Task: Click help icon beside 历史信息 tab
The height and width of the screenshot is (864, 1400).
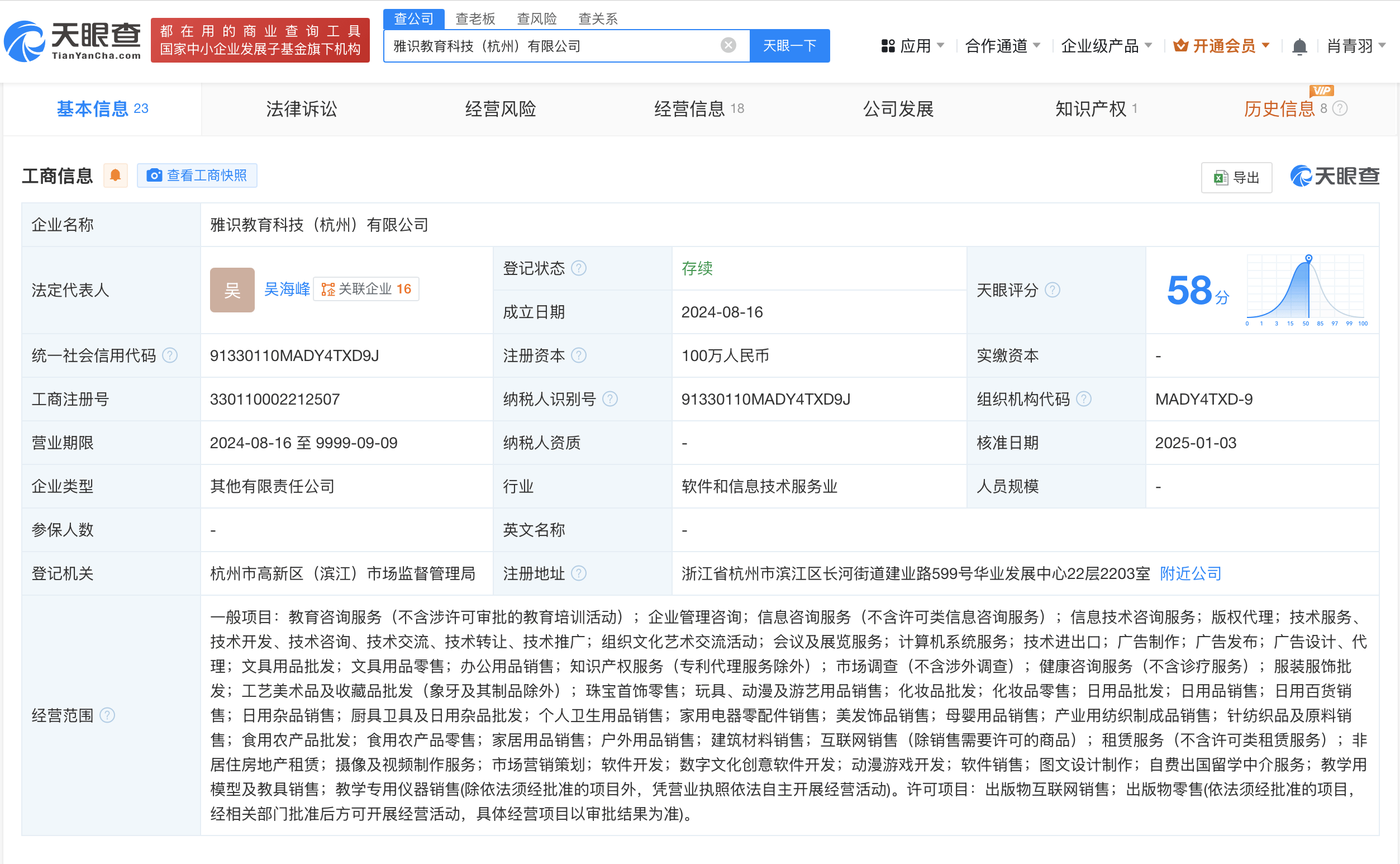Action: coord(1340,108)
